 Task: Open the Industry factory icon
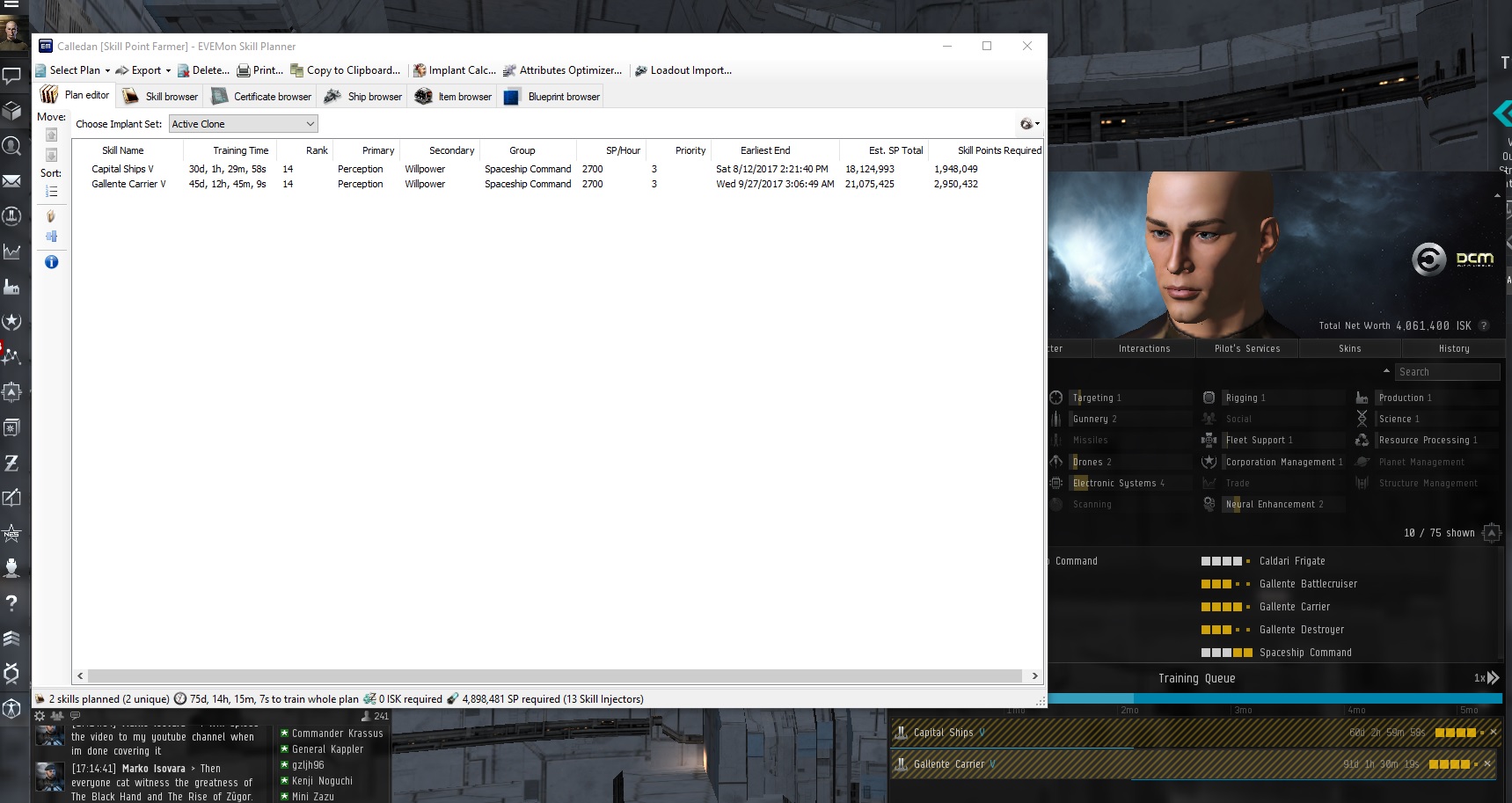tap(11, 287)
